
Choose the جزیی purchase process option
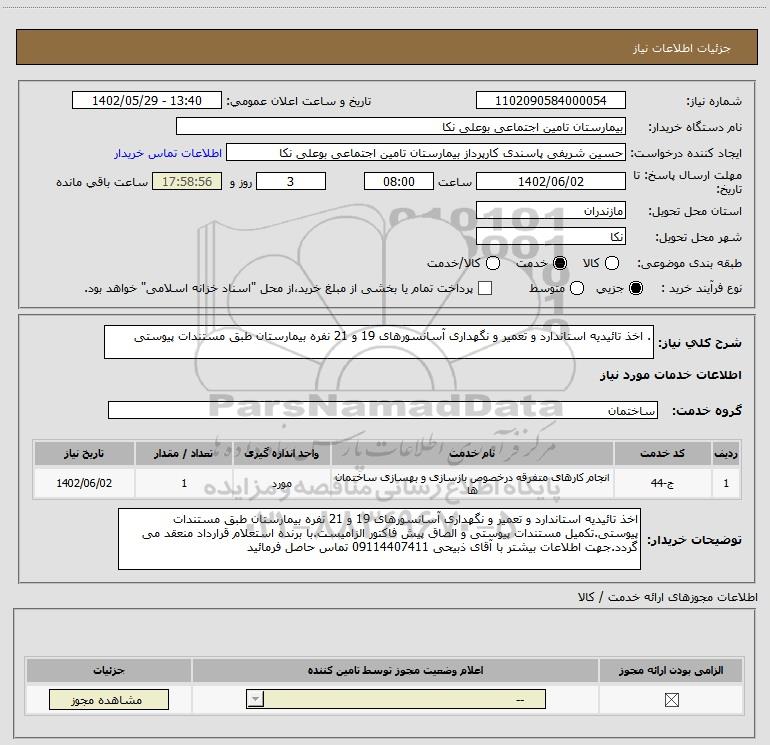pos(635,288)
